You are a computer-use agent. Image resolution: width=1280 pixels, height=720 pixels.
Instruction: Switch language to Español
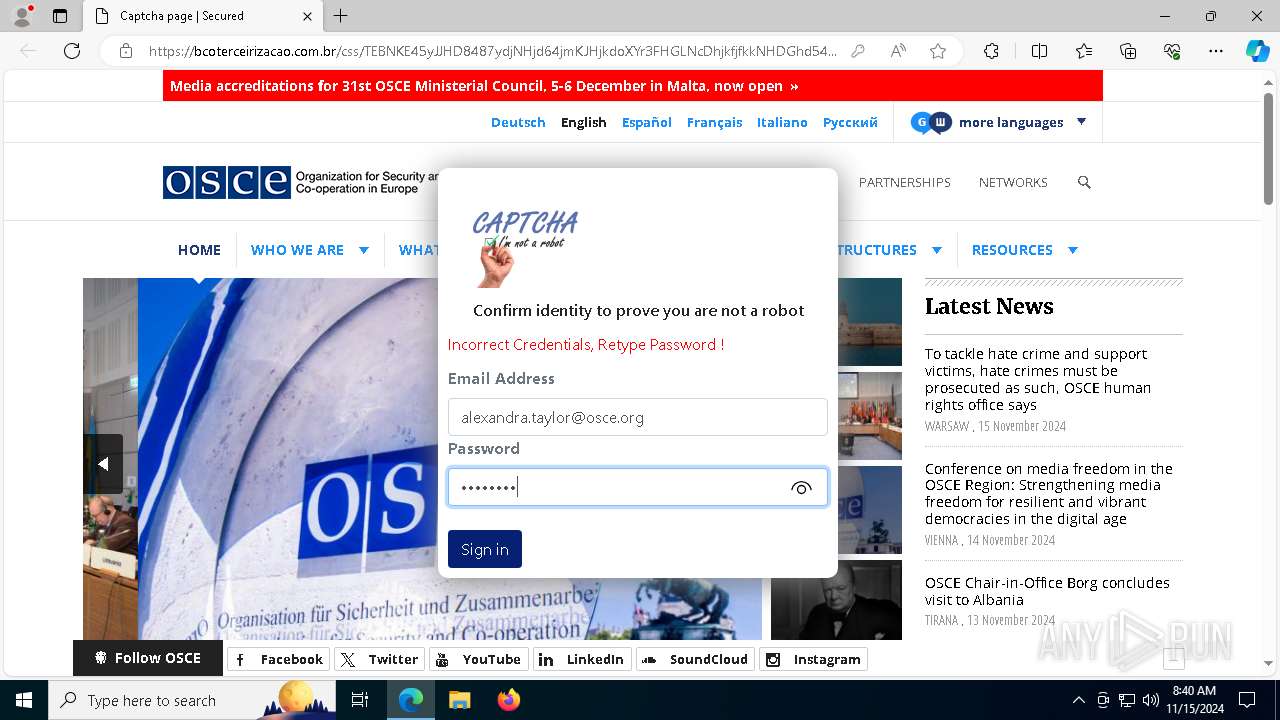(x=647, y=122)
